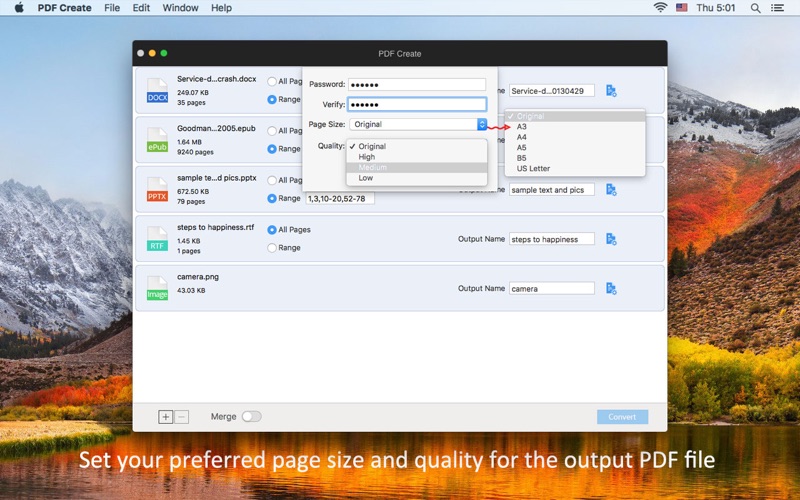This screenshot has height=500, width=800.
Task: Open the US flag input source menu
Action: pos(682,8)
